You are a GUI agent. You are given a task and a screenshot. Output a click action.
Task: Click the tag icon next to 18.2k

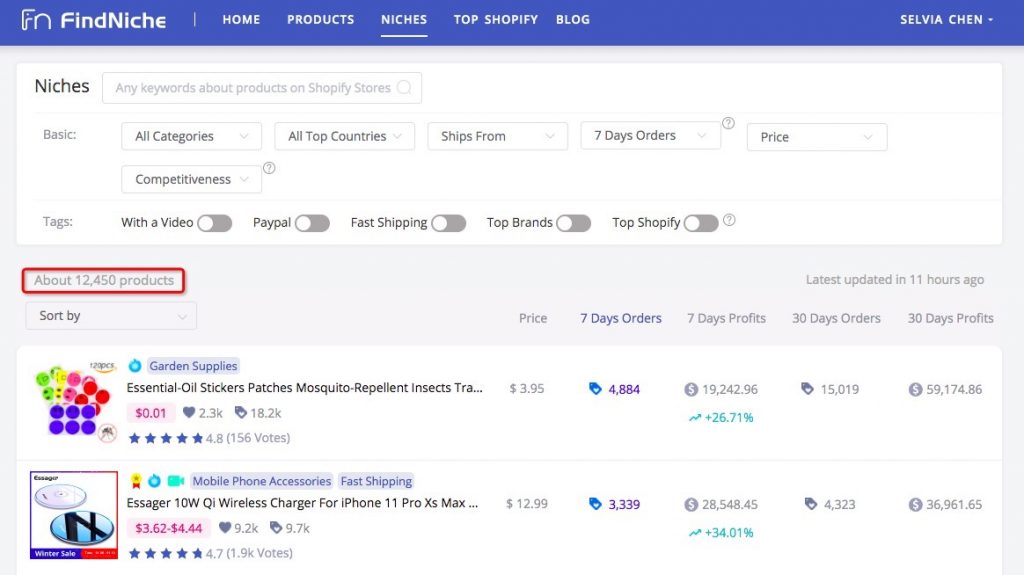[240, 412]
